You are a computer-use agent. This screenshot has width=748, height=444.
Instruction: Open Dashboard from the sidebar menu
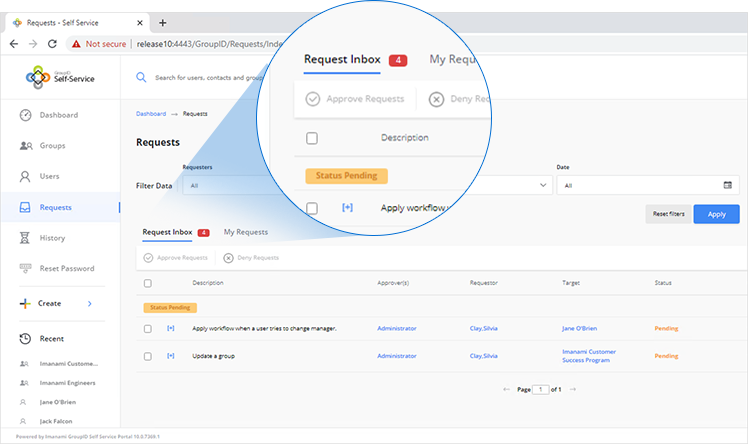(x=59, y=115)
